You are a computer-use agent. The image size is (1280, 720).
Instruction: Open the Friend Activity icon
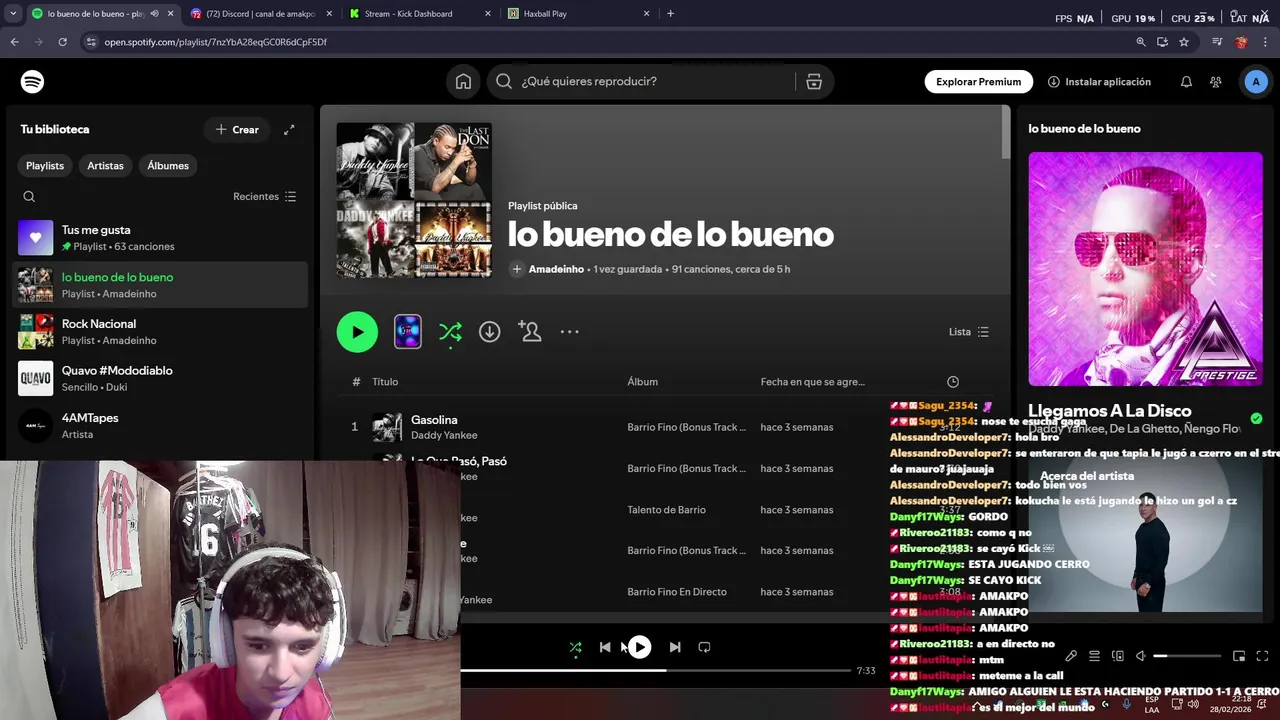coord(1215,82)
